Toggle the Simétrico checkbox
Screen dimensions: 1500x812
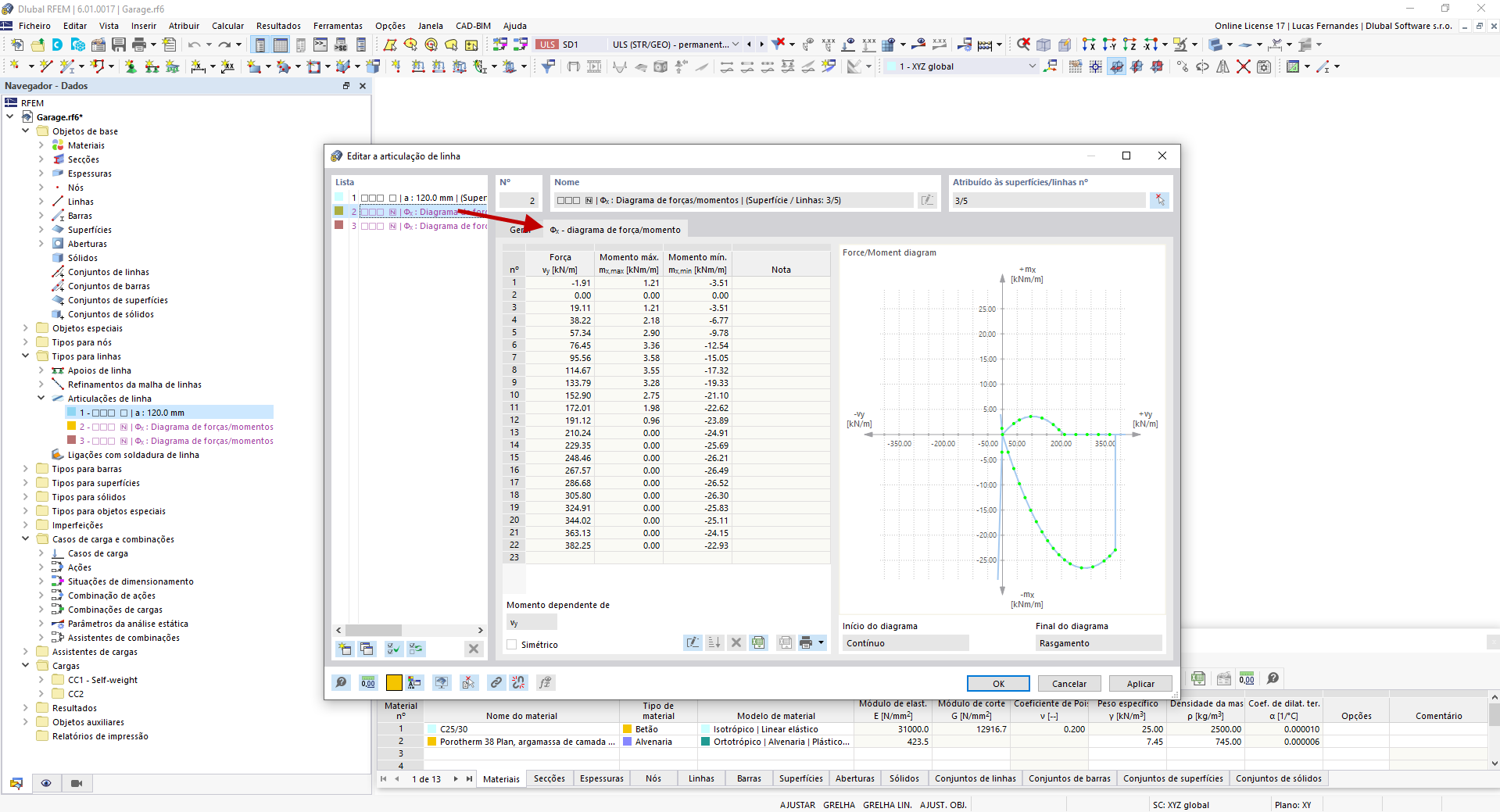tap(512, 645)
